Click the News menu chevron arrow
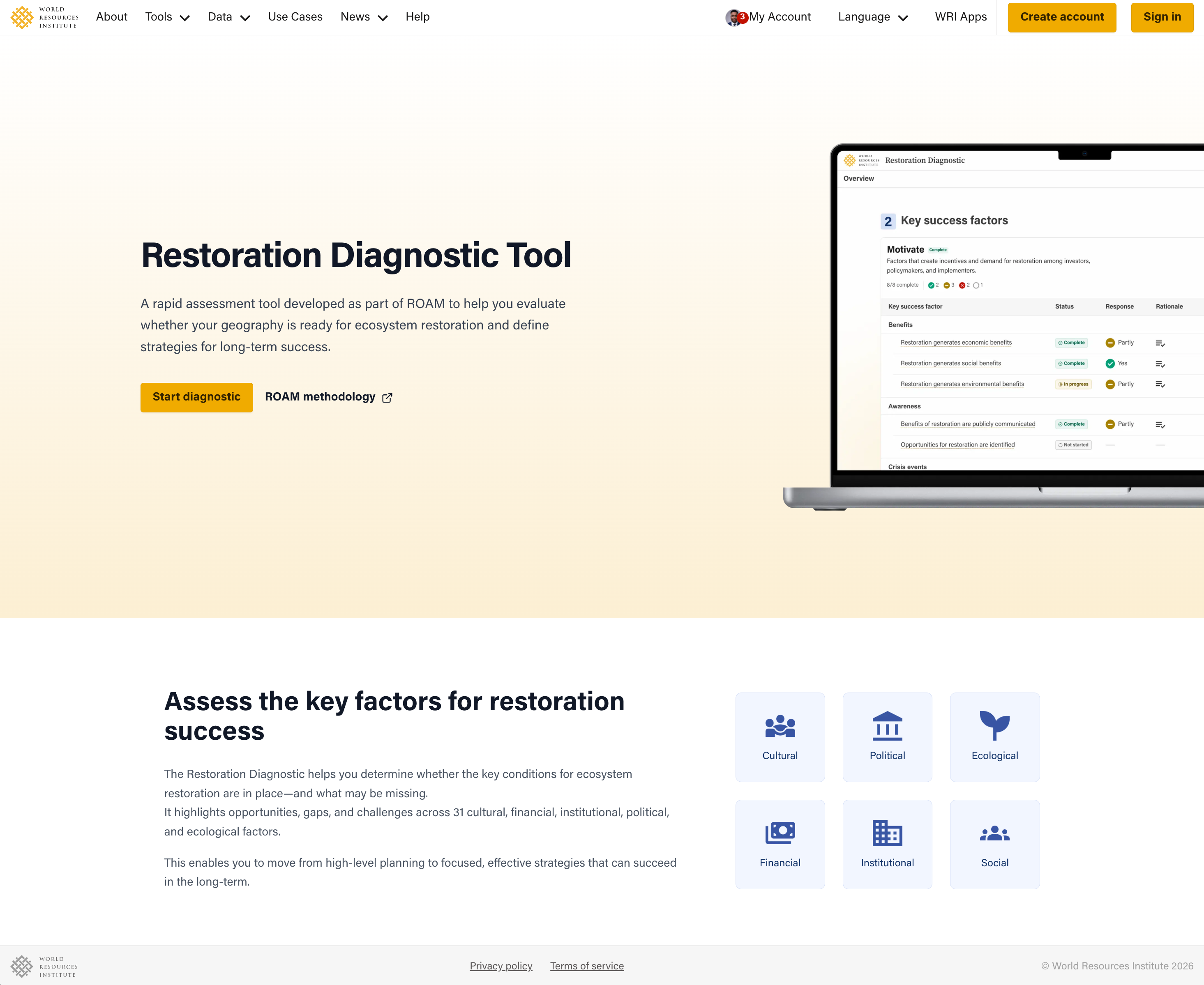1204x985 pixels. pos(383,18)
